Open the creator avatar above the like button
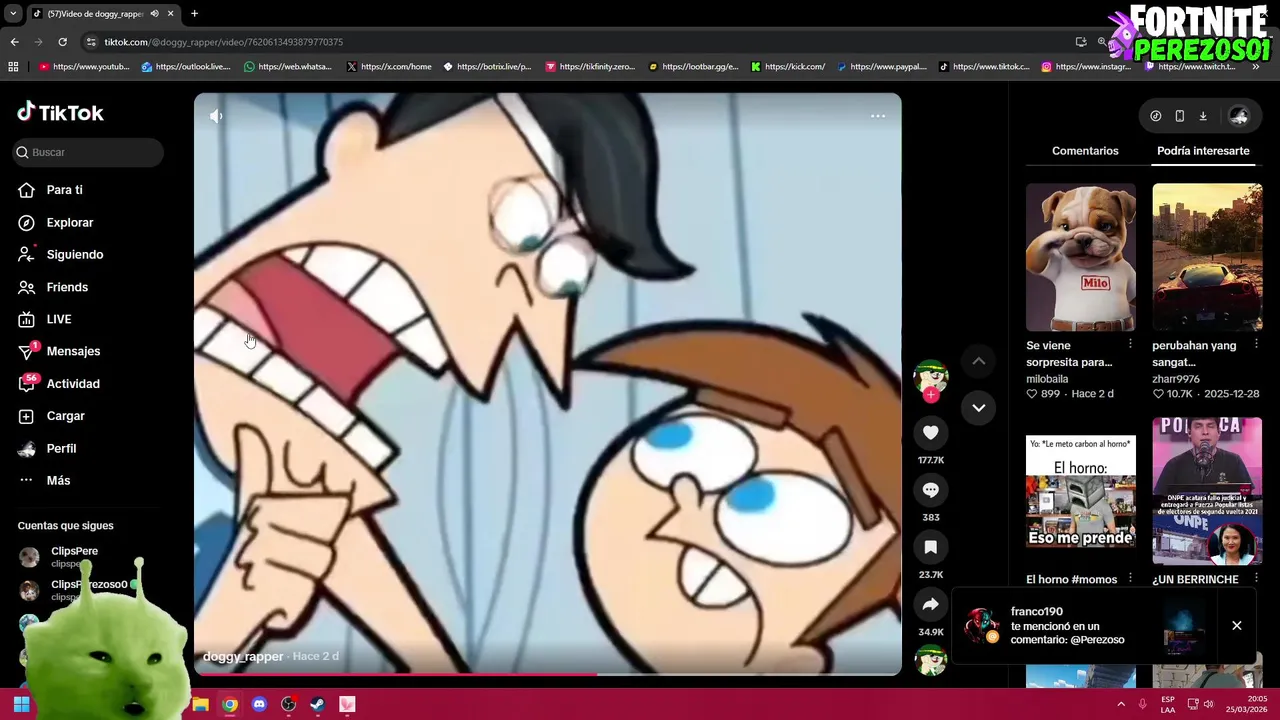1280x720 pixels. click(x=931, y=376)
